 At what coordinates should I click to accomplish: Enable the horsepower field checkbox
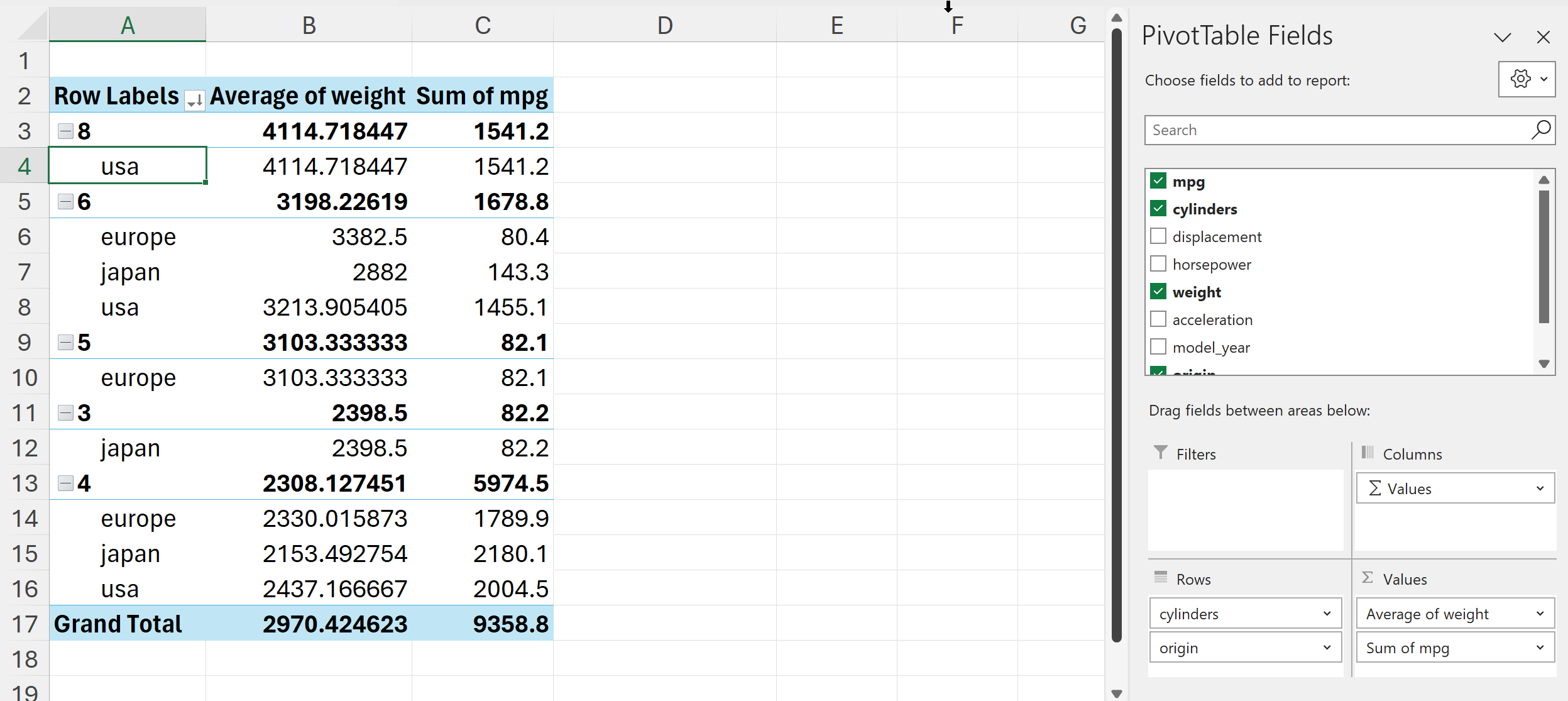click(x=1158, y=264)
